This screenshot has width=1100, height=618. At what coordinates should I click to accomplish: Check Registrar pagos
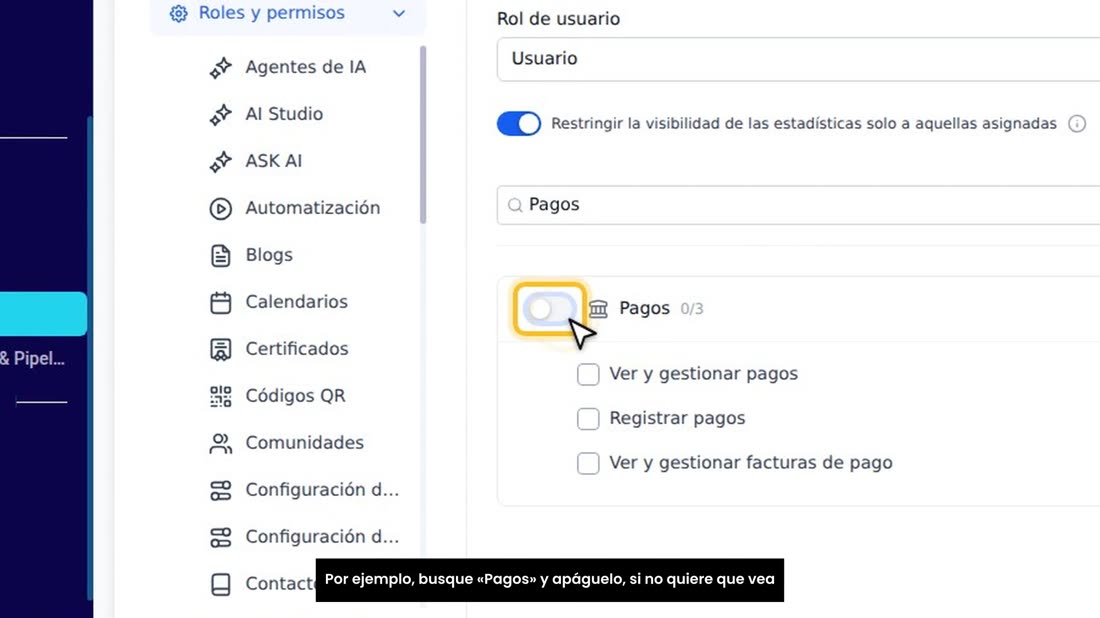[588, 419]
